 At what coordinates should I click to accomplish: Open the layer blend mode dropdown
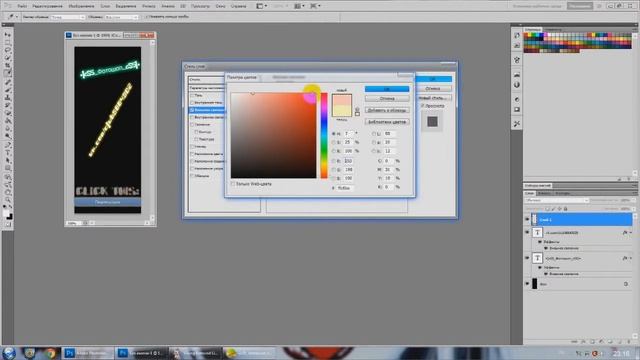tap(557, 200)
